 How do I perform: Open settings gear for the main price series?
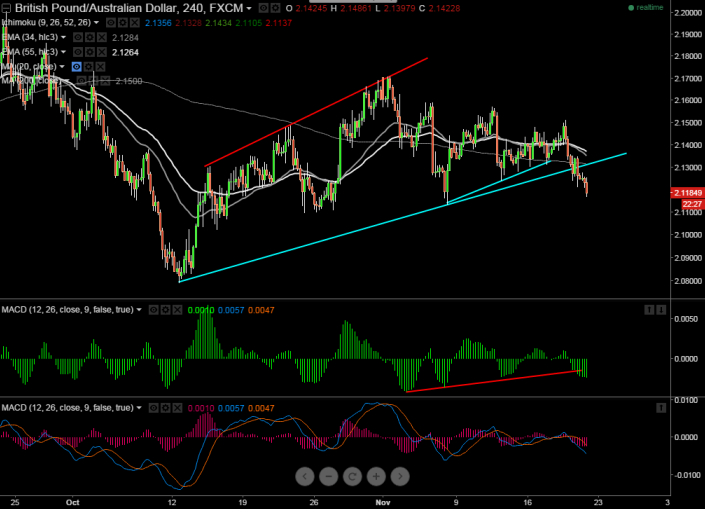pos(275,8)
